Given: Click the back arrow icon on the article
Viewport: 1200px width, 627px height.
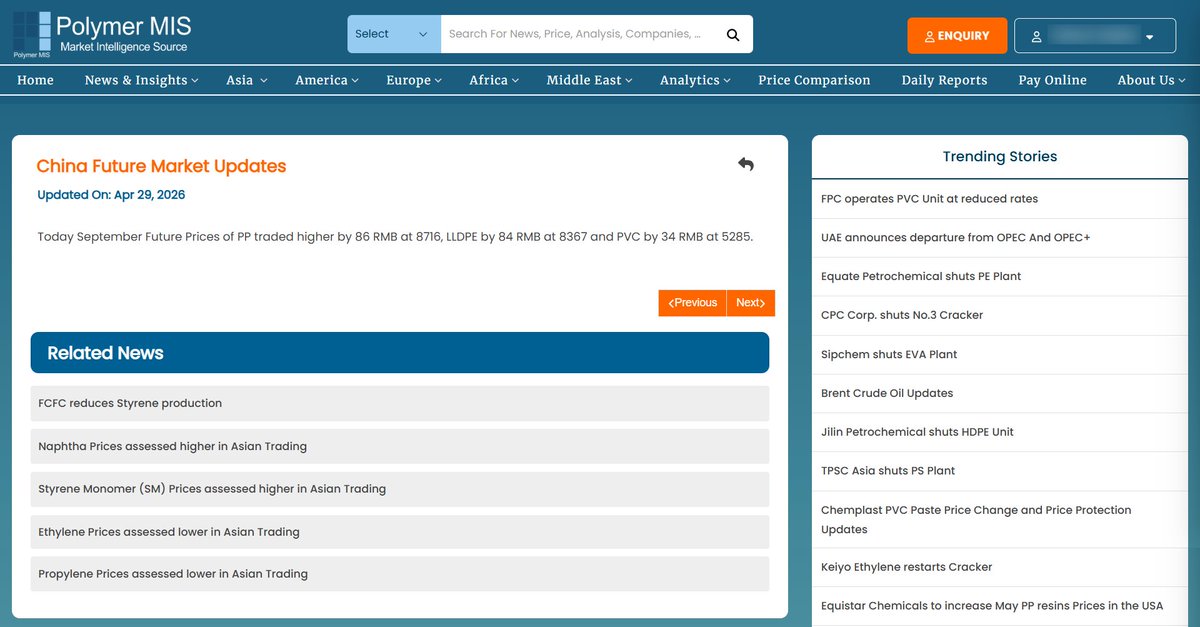Looking at the screenshot, I should coord(745,164).
